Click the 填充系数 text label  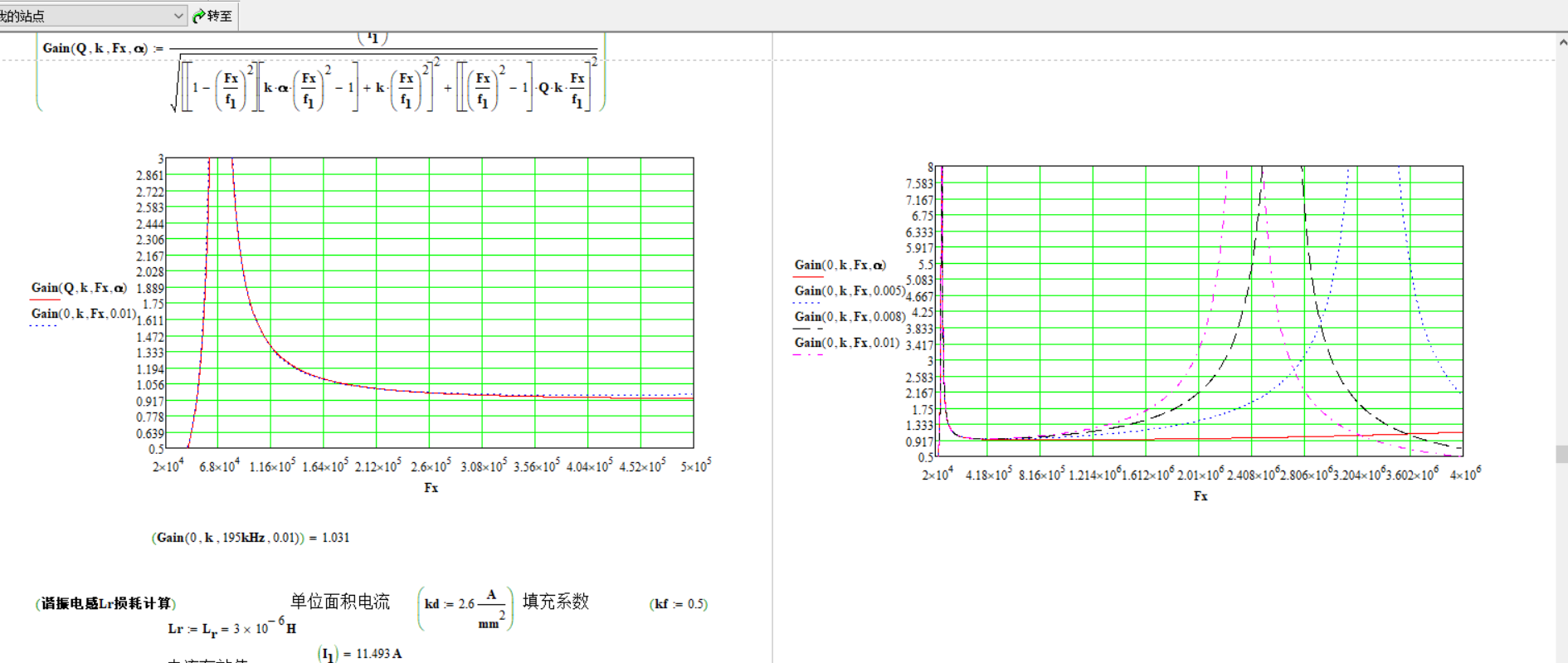pyautogui.click(x=555, y=602)
